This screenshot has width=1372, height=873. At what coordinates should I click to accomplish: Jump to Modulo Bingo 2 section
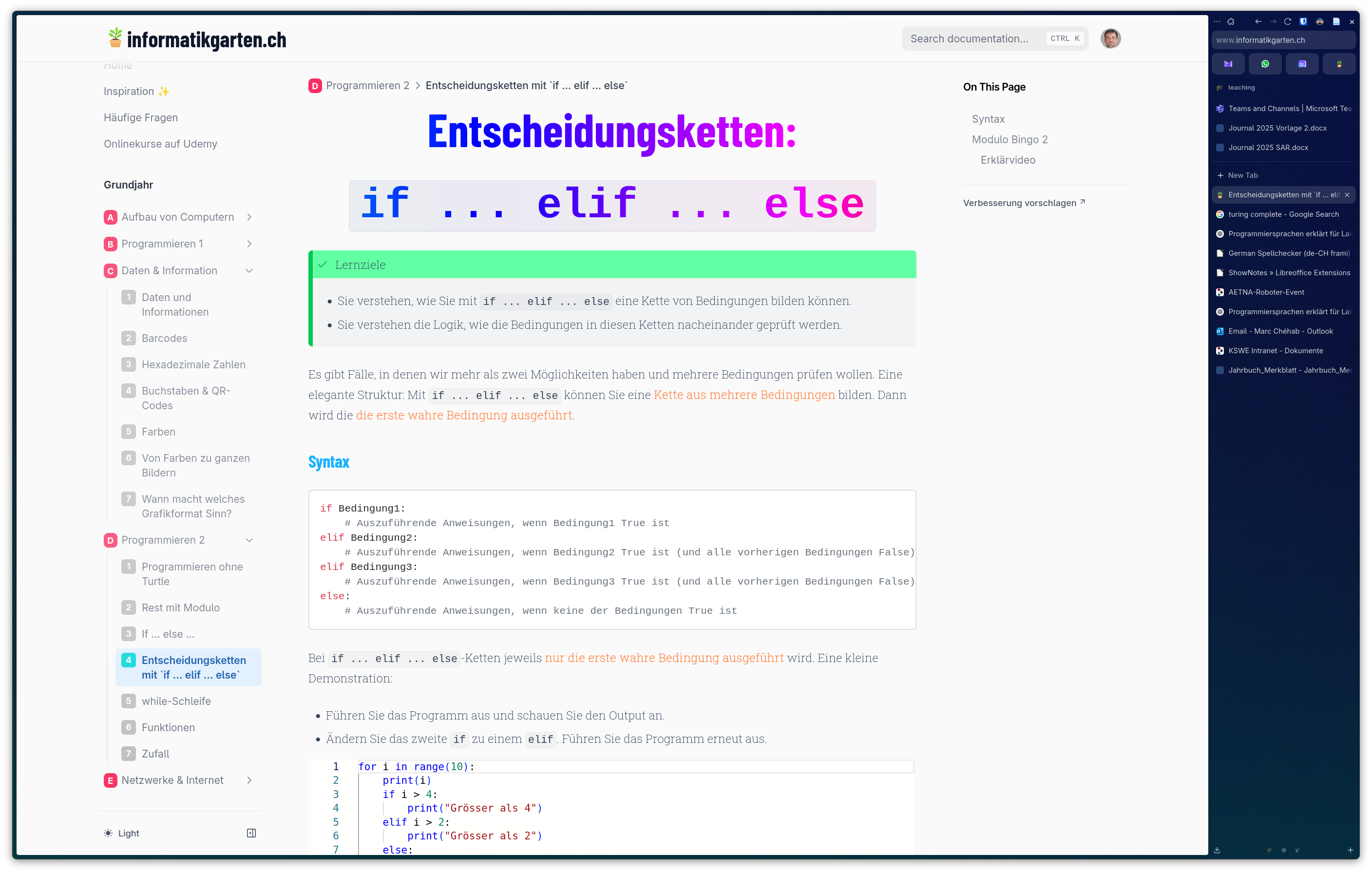pos(1009,140)
